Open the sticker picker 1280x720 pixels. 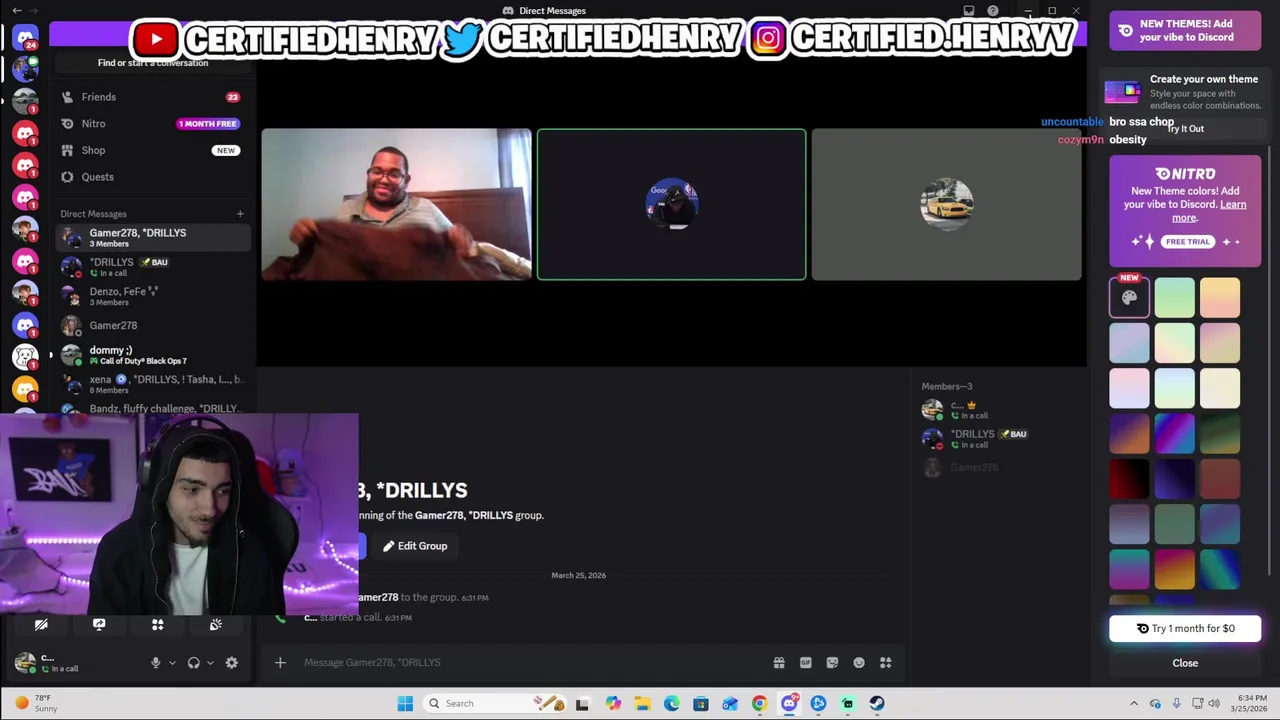tap(832, 662)
